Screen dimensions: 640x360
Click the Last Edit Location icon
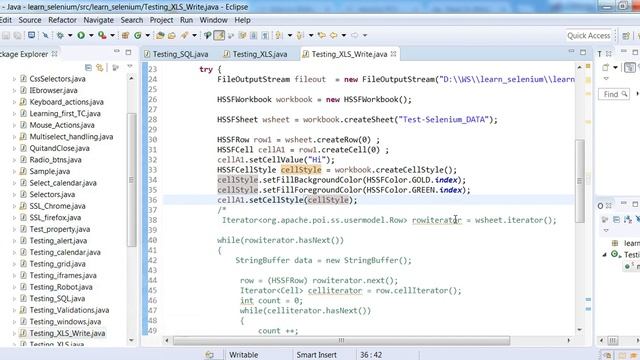point(322,36)
